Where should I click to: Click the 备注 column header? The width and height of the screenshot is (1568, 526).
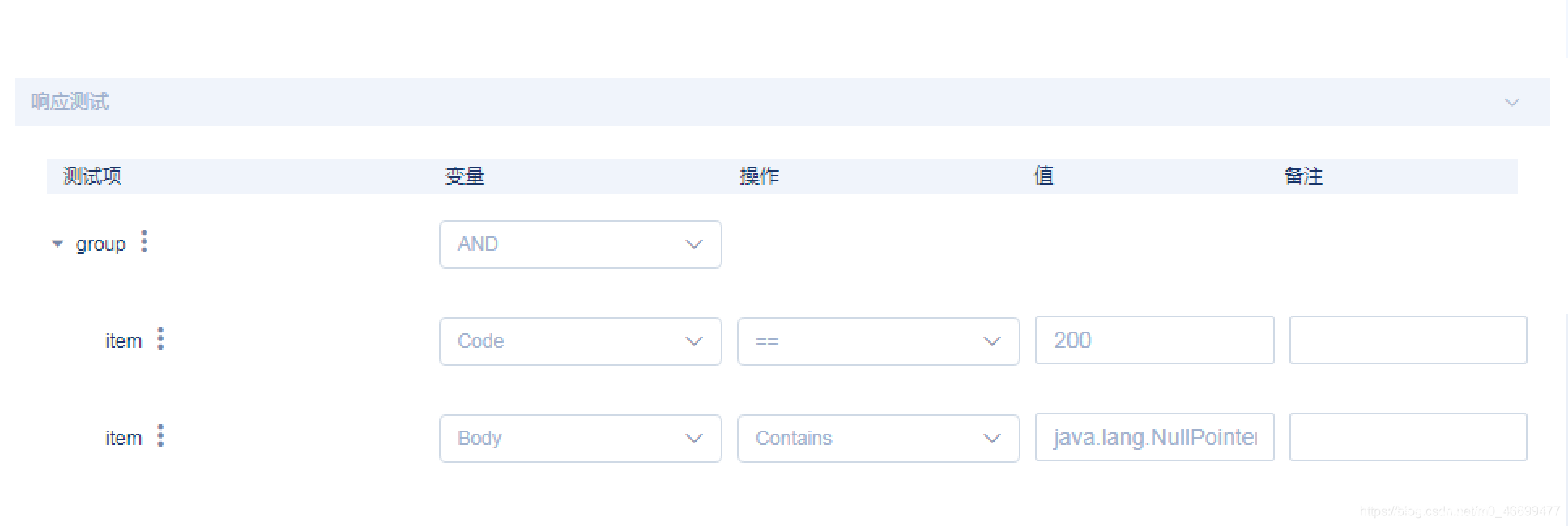1303,176
